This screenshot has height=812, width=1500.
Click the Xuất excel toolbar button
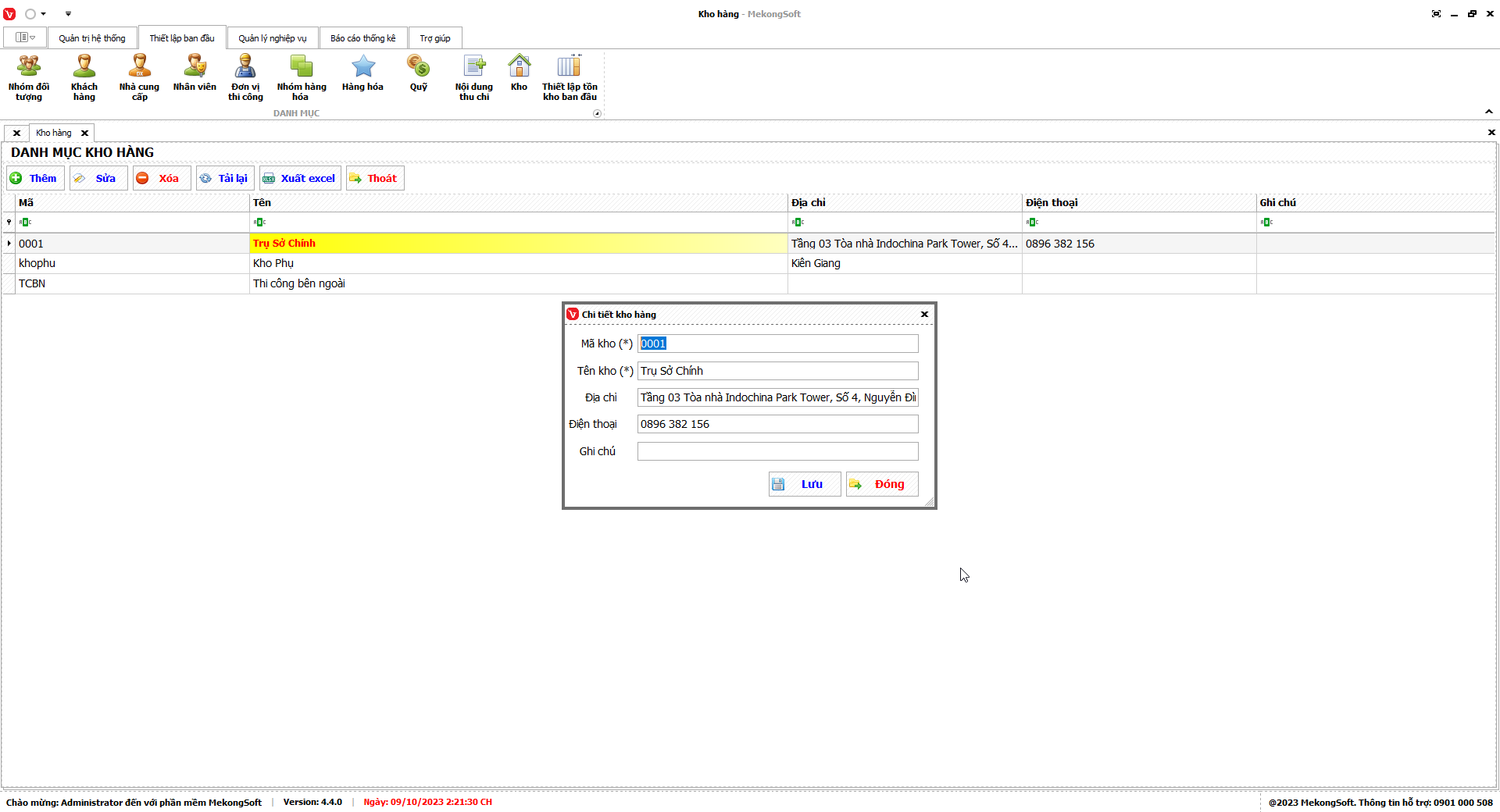(x=300, y=178)
